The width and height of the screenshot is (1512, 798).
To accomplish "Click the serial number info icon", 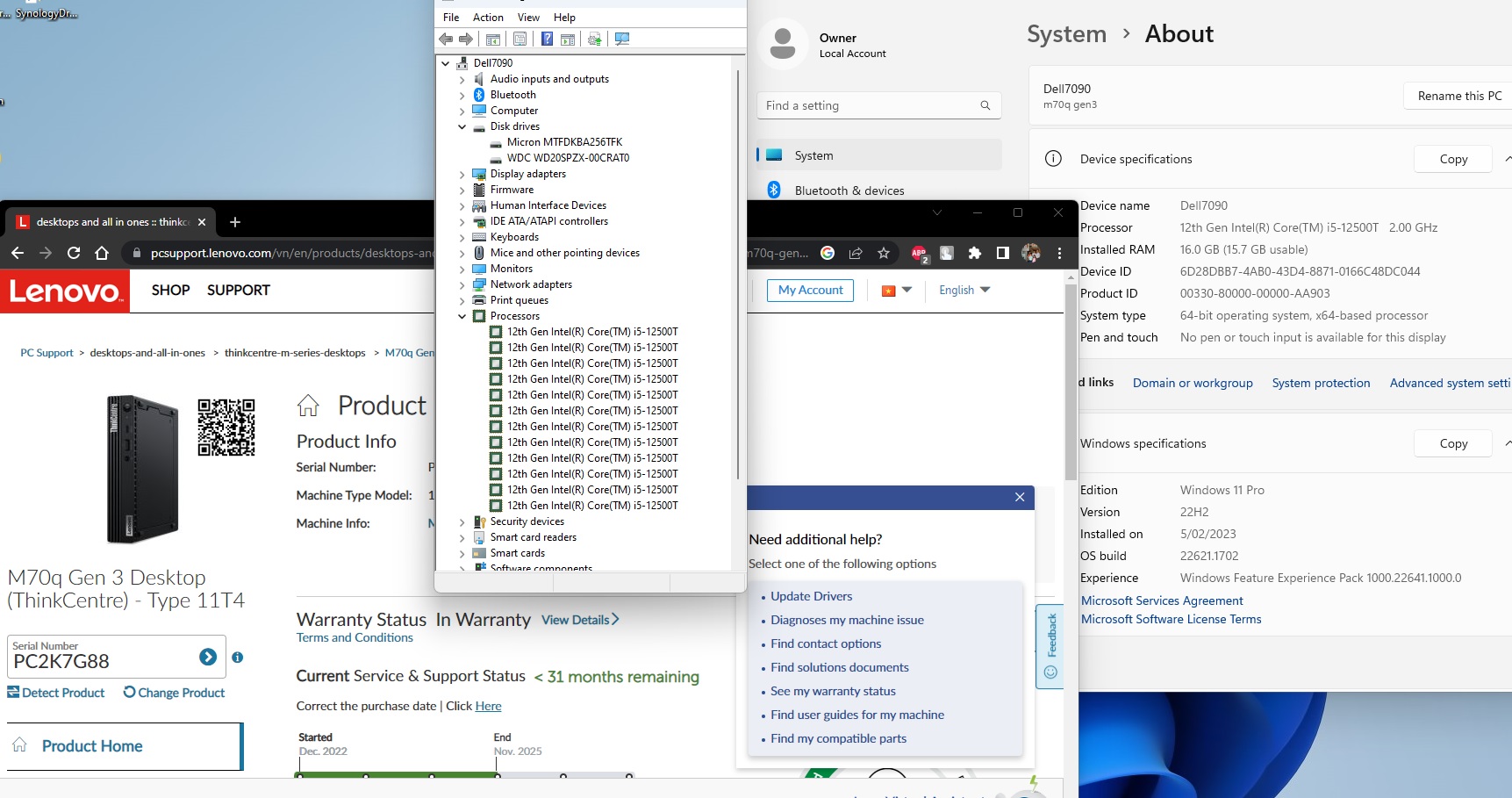I will click(x=237, y=658).
